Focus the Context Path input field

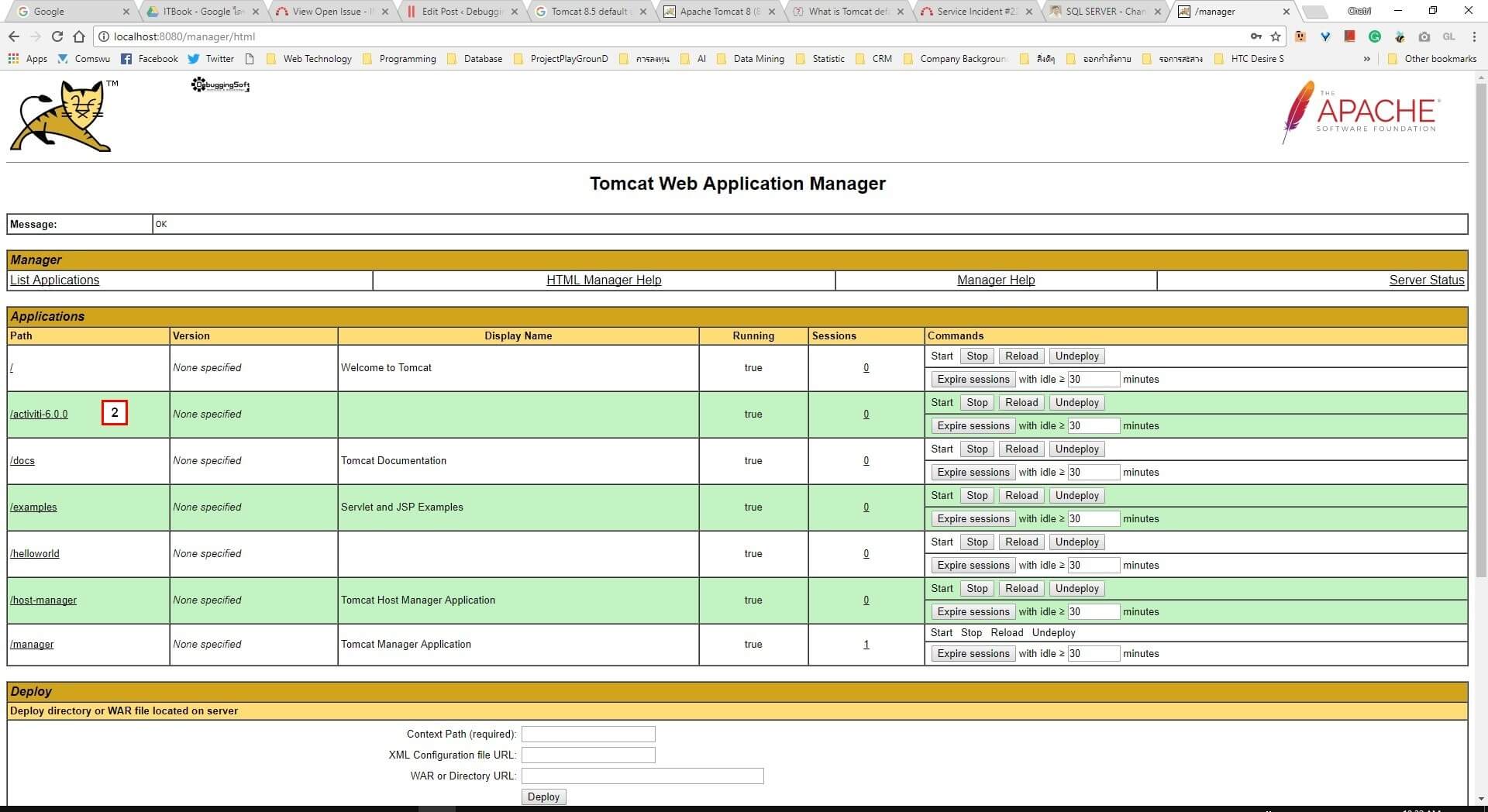pyautogui.click(x=588, y=735)
